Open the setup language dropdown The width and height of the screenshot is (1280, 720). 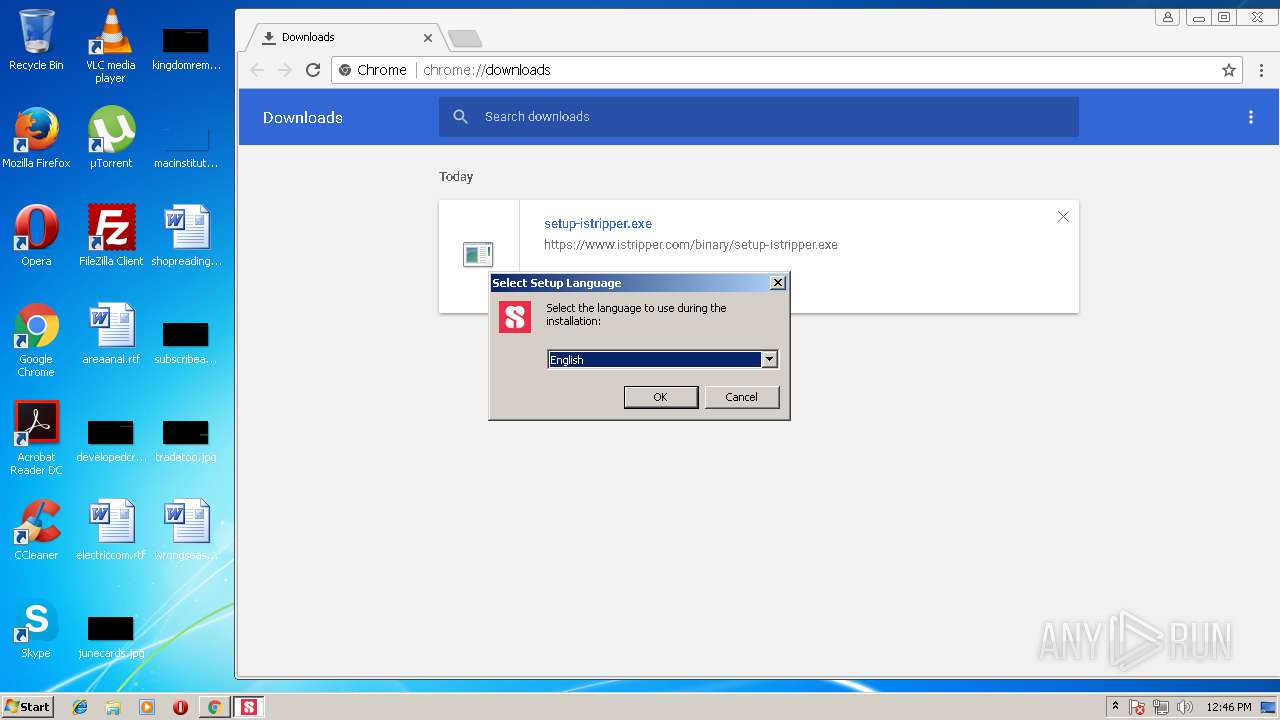pyautogui.click(x=769, y=359)
